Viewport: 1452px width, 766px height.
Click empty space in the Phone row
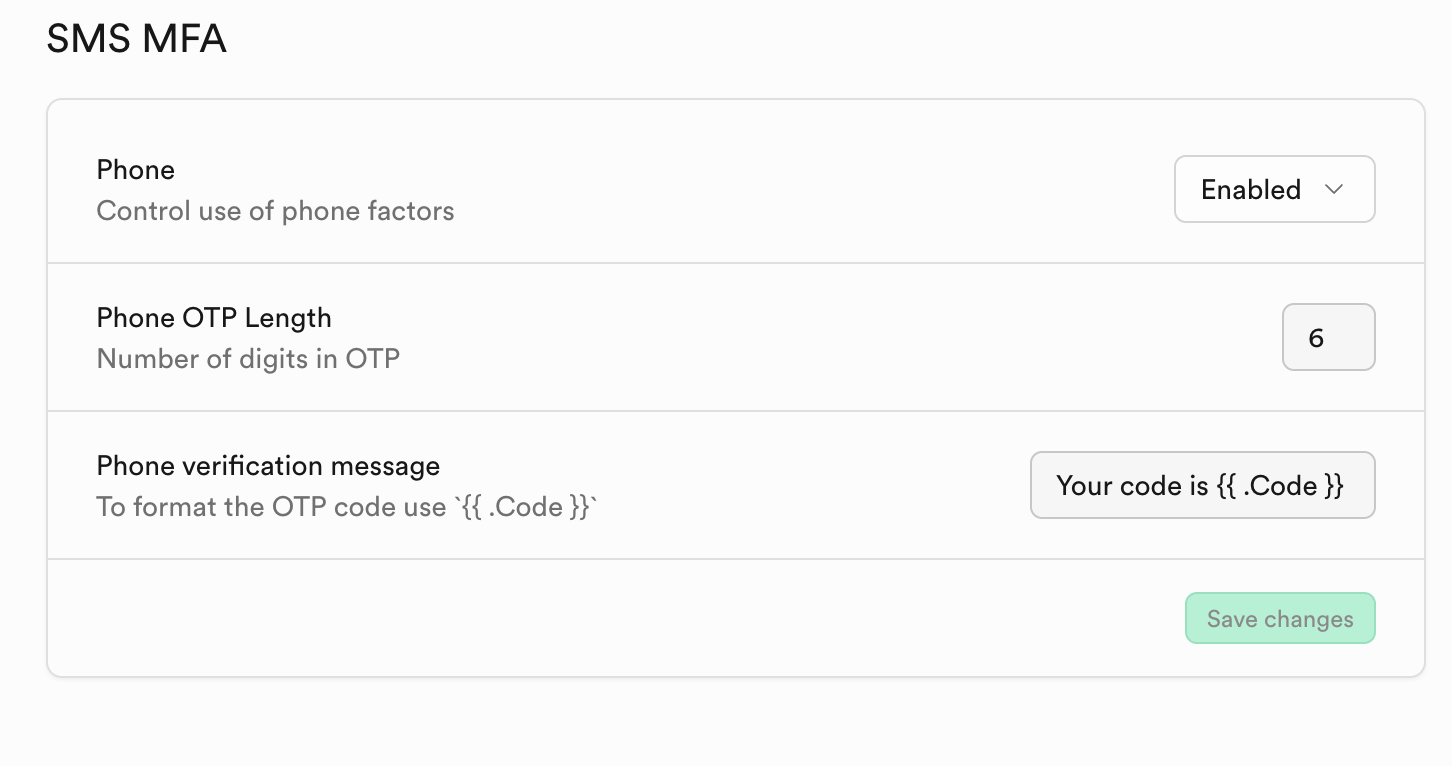800,190
